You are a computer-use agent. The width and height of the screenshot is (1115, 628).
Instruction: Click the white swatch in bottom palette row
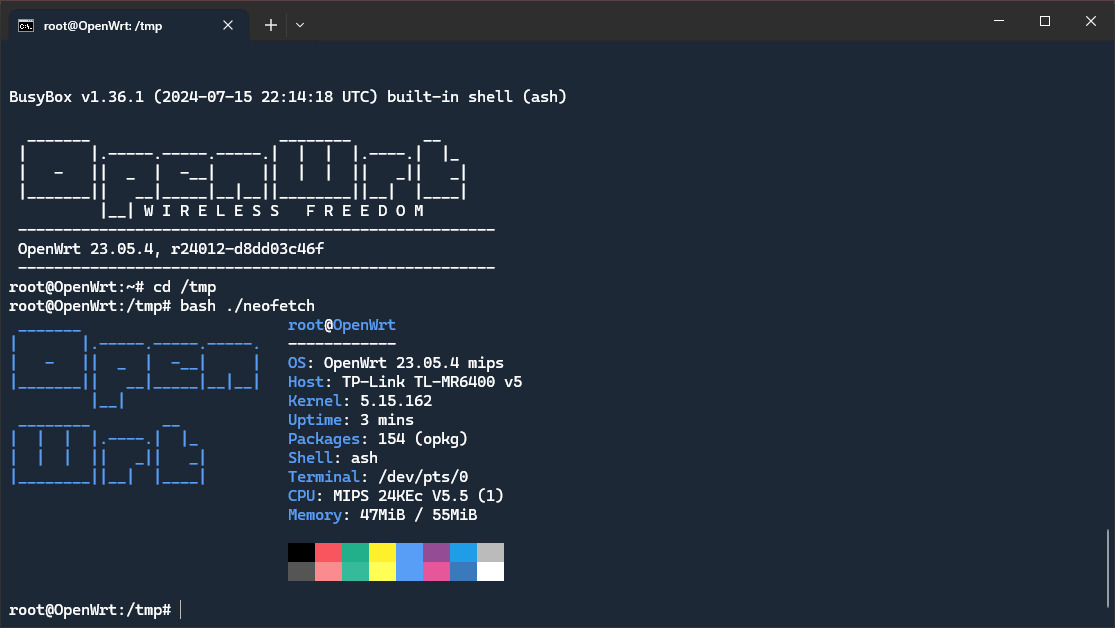pos(490,571)
